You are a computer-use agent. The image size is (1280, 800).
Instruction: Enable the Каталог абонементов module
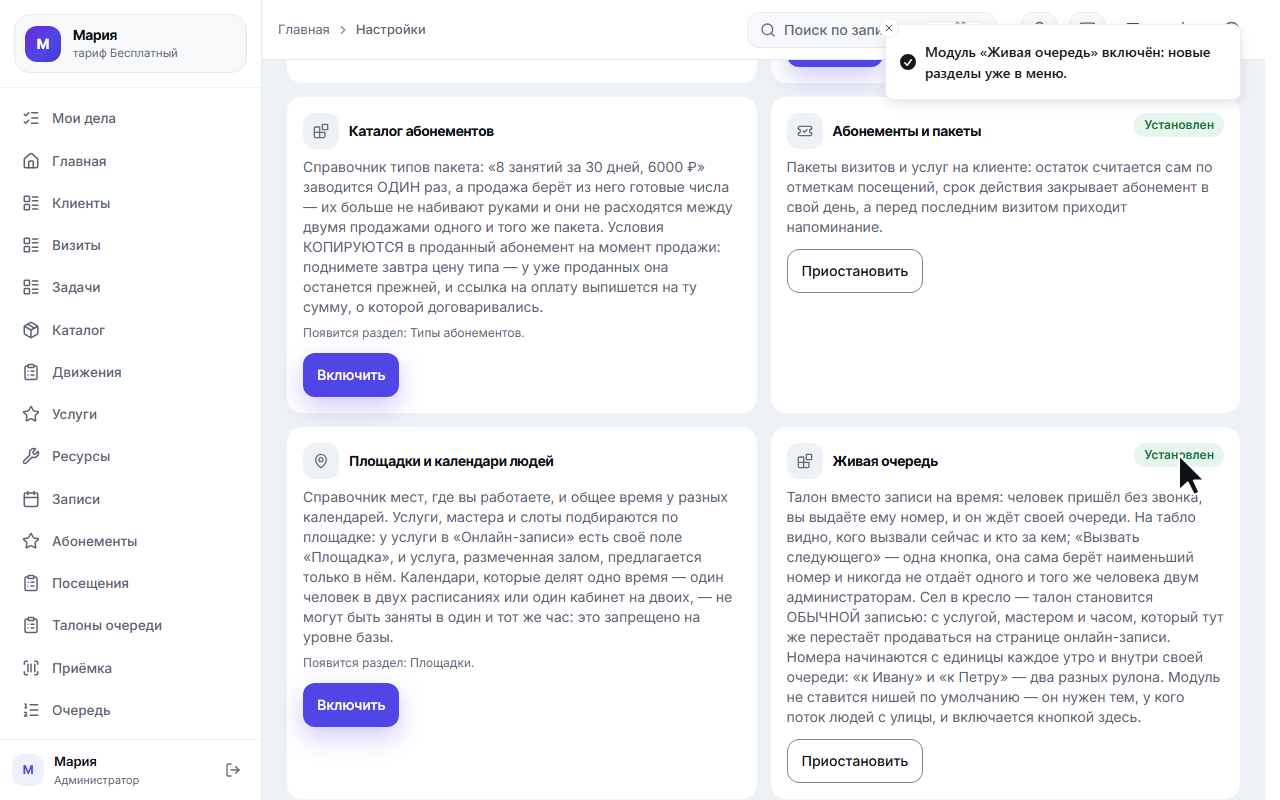coord(351,375)
